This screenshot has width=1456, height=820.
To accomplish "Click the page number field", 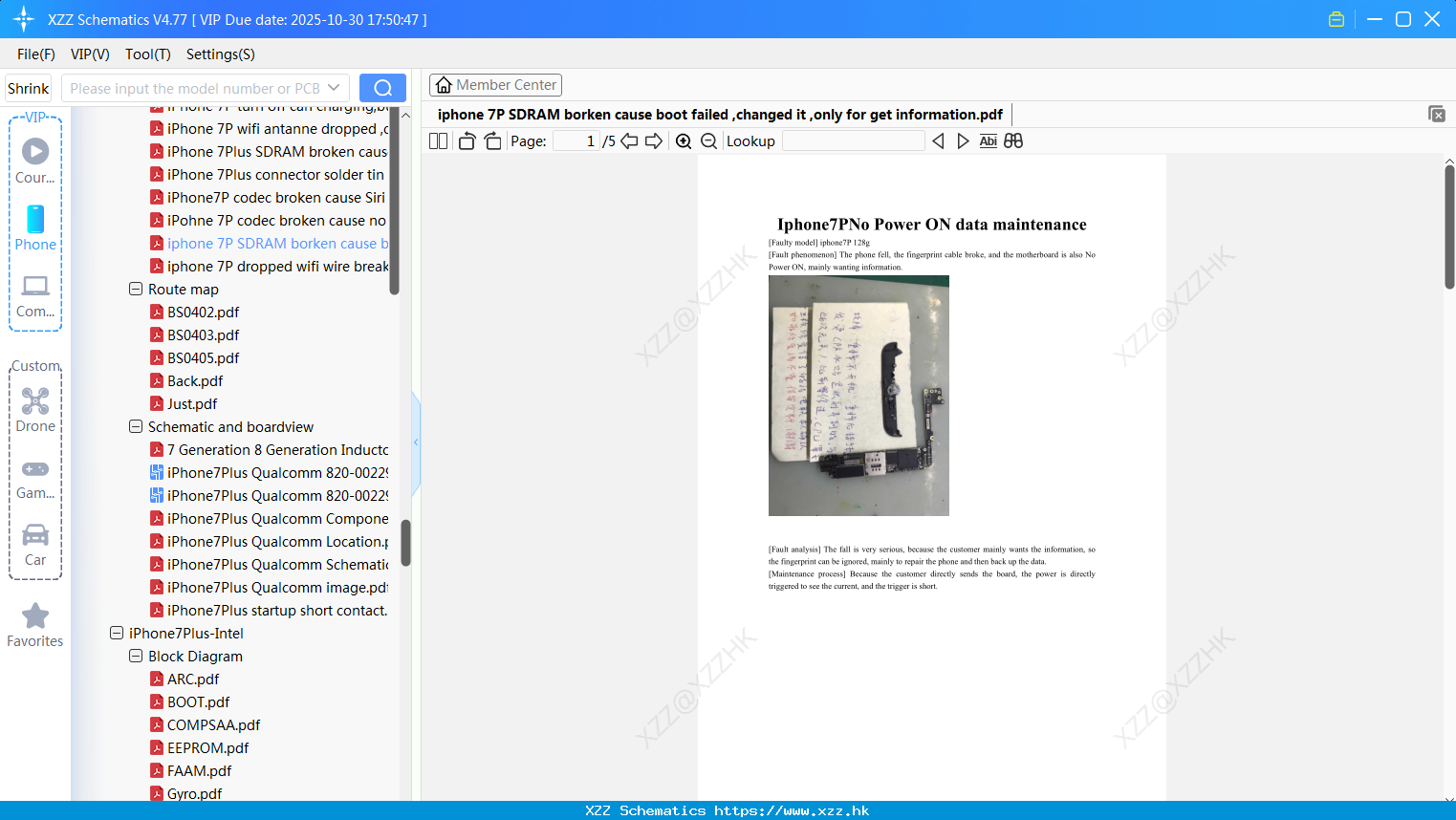I will point(576,140).
